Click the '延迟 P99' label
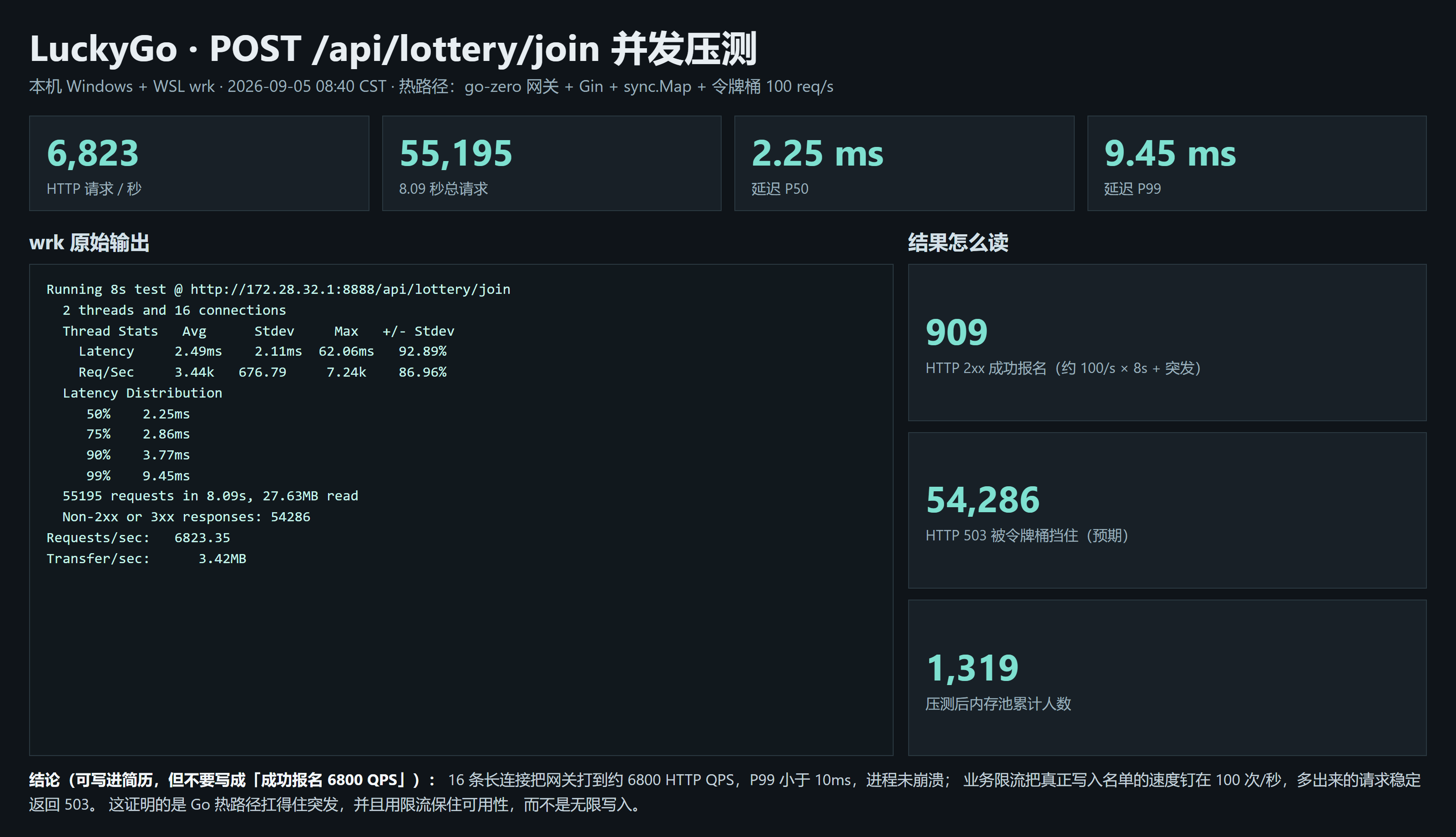This screenshot has width=1456, height=837. 1132,189
